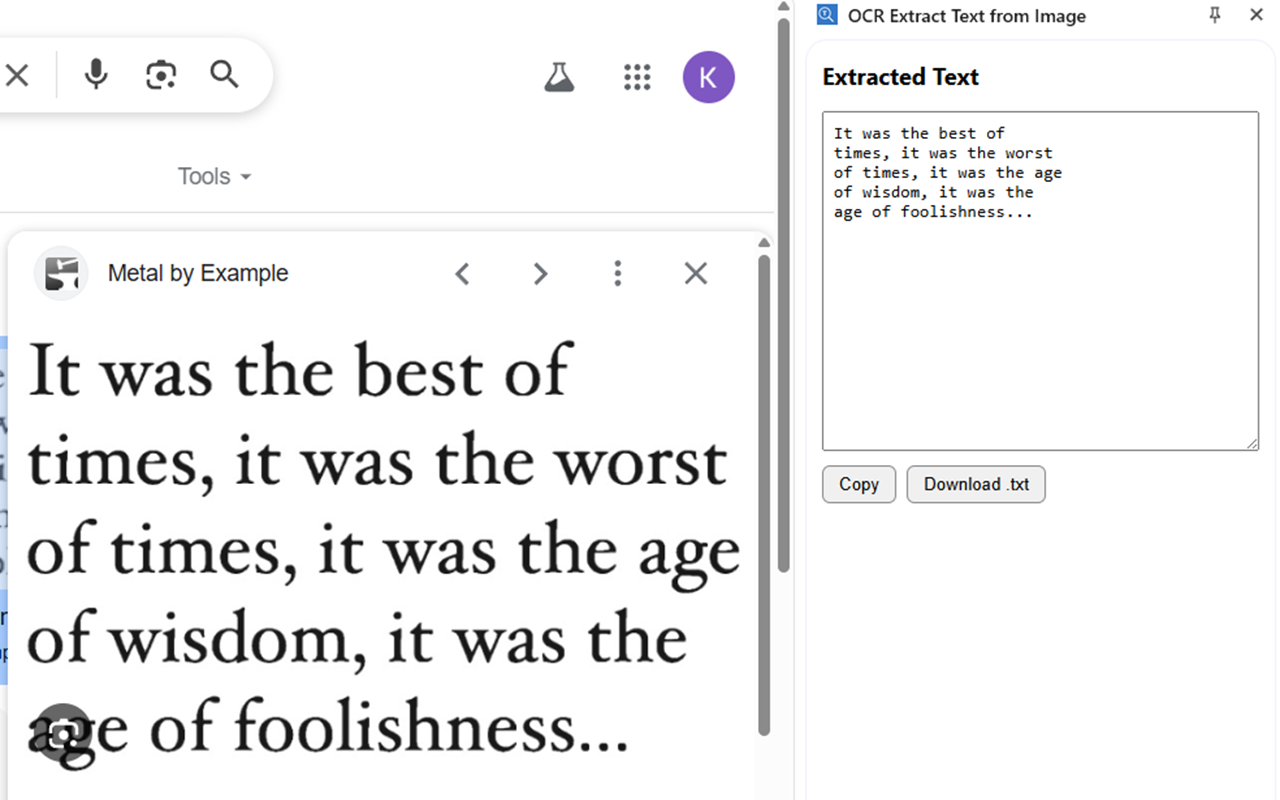Click the Lens icon on the image

pyautogui.click(x=63, y=735)
